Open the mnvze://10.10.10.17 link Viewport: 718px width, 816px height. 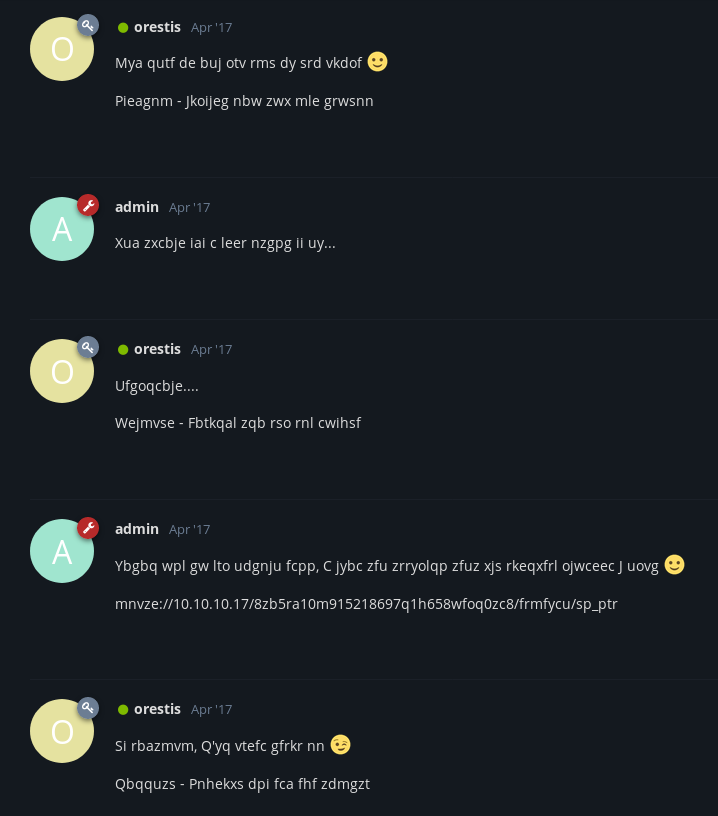point(366,603)
